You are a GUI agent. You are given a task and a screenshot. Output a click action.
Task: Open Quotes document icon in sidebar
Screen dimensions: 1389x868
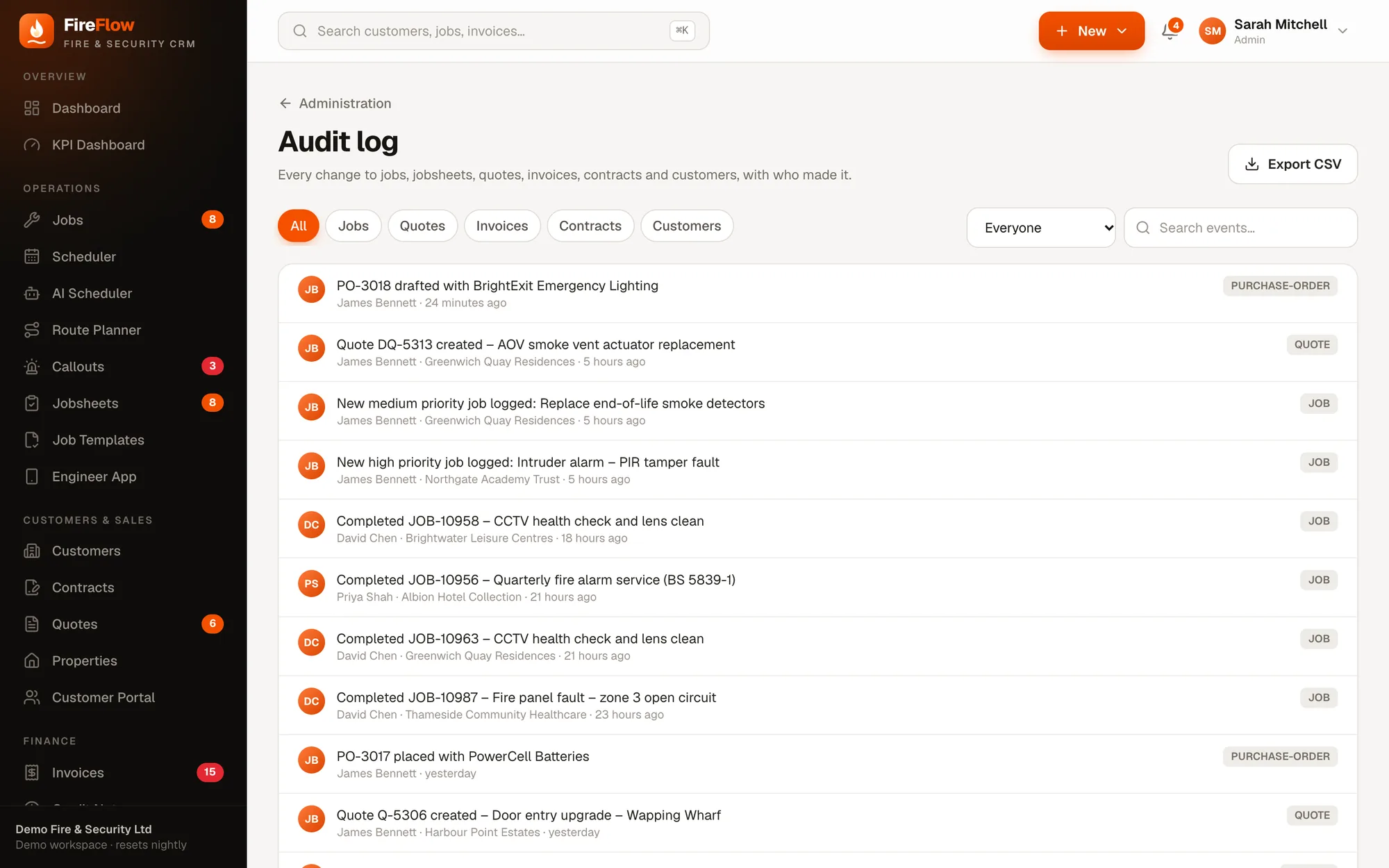click(32, 624)
